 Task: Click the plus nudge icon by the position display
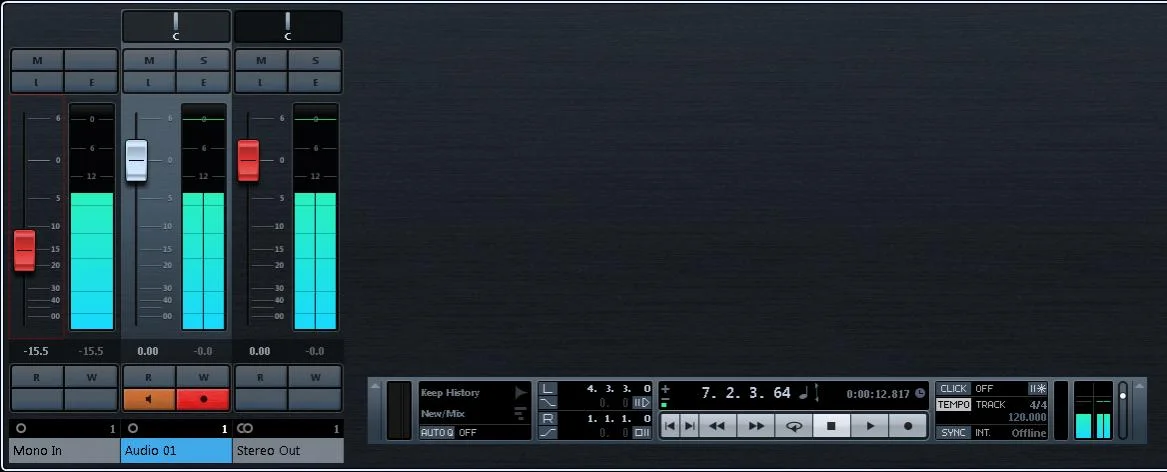click(665, 389)
